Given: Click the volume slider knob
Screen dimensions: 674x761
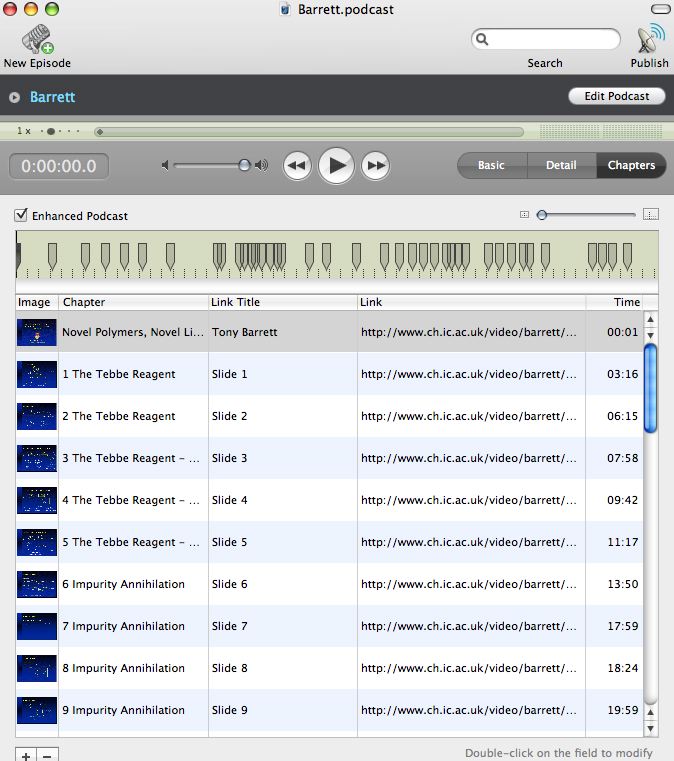Looking at the screenshot, I should (244, 166).
